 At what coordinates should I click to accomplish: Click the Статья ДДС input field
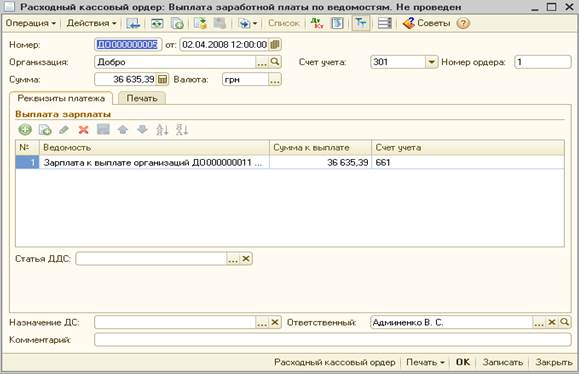[x=151, y=259]
